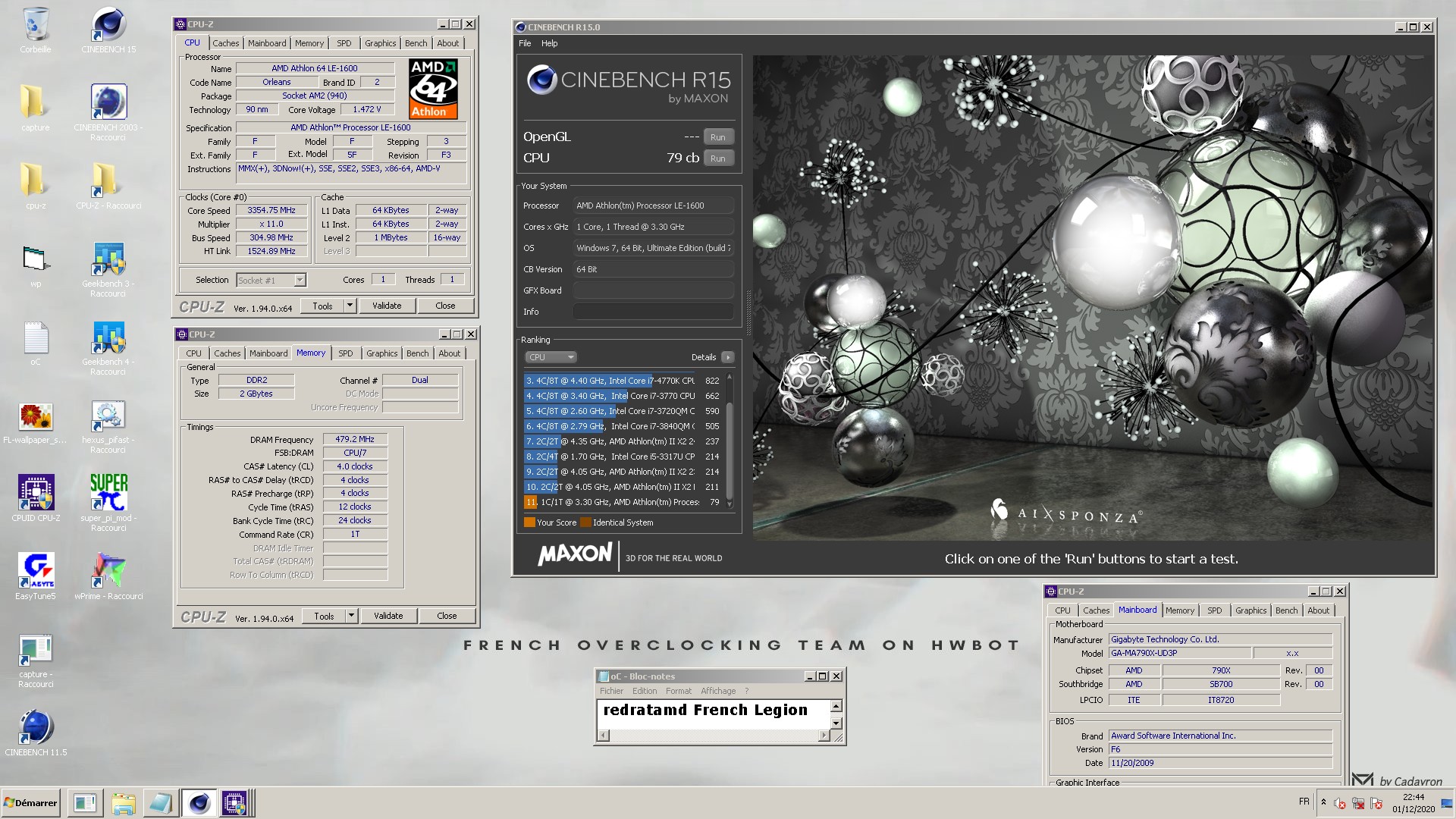Open the oC text file icon
Screen dimensions: 1456x819
[36, 343]
